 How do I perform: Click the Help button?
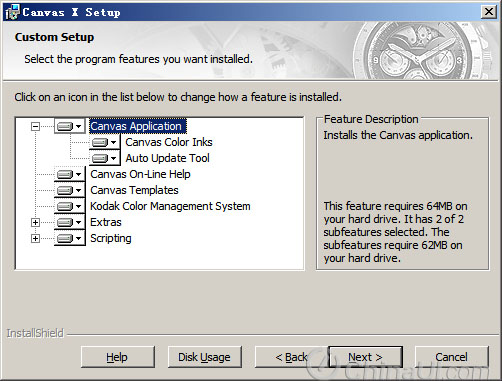pyautogui.click(x=118, y=357)
